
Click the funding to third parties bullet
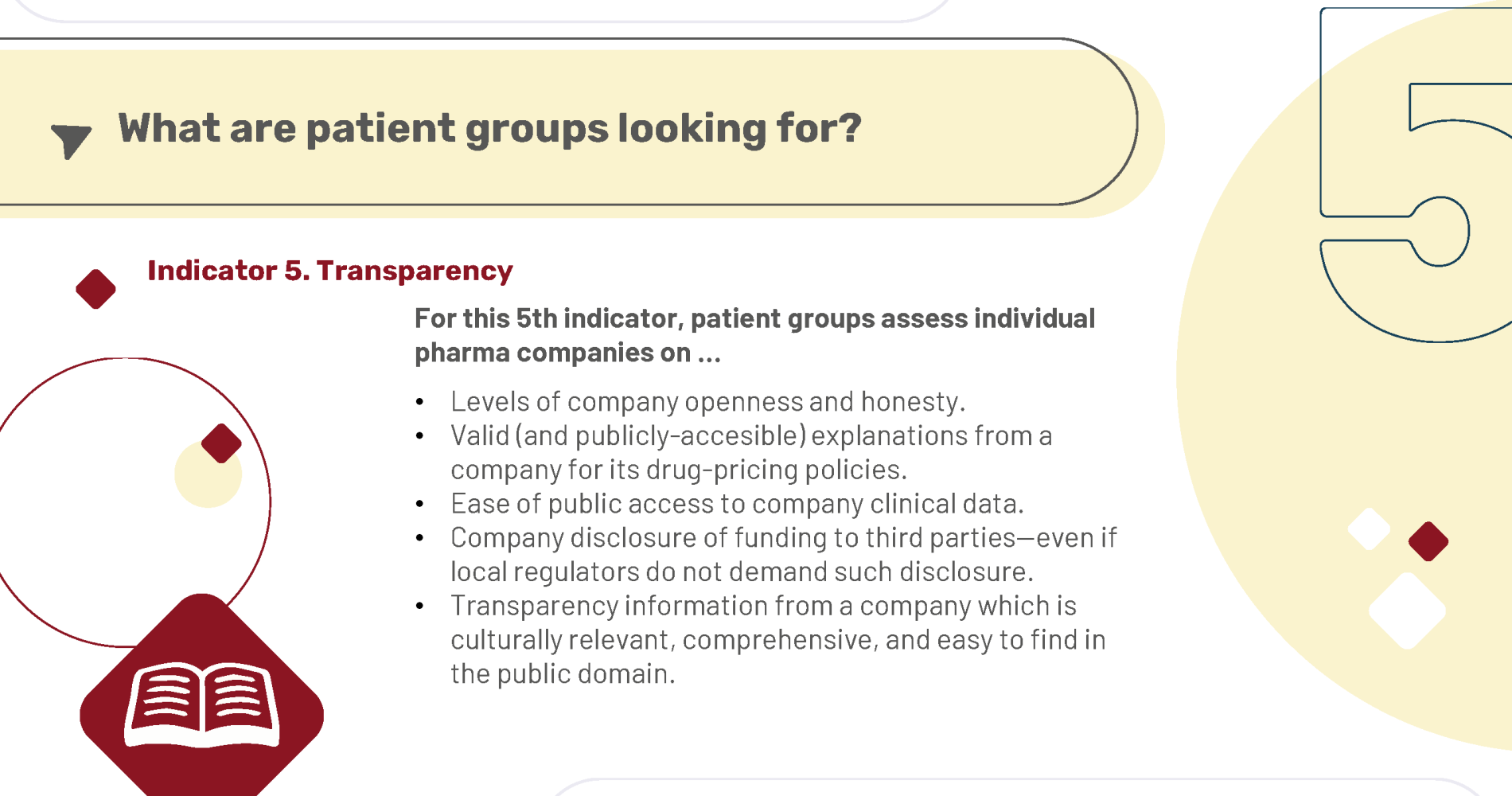click(x=784, y=554)
